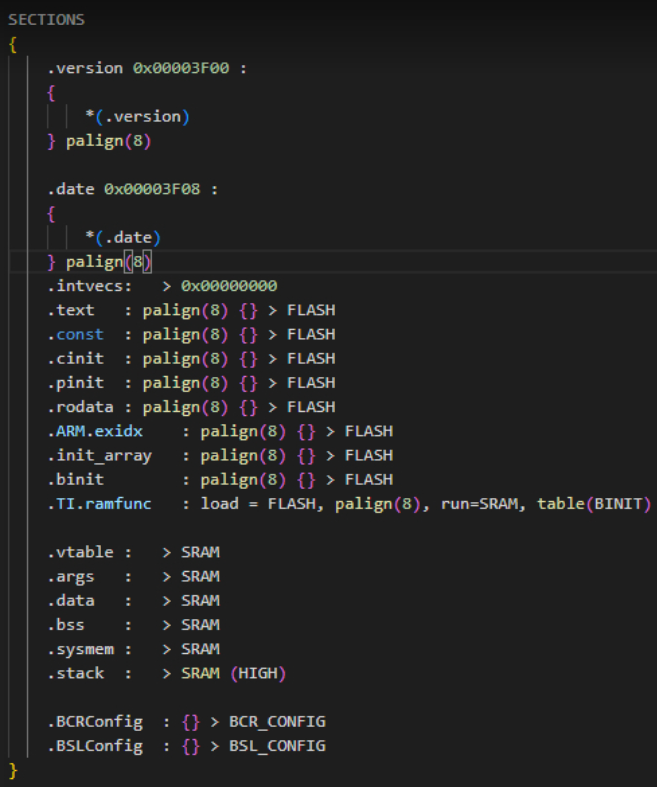Click the .args section name
657x787 pixels.
(71, 577)
